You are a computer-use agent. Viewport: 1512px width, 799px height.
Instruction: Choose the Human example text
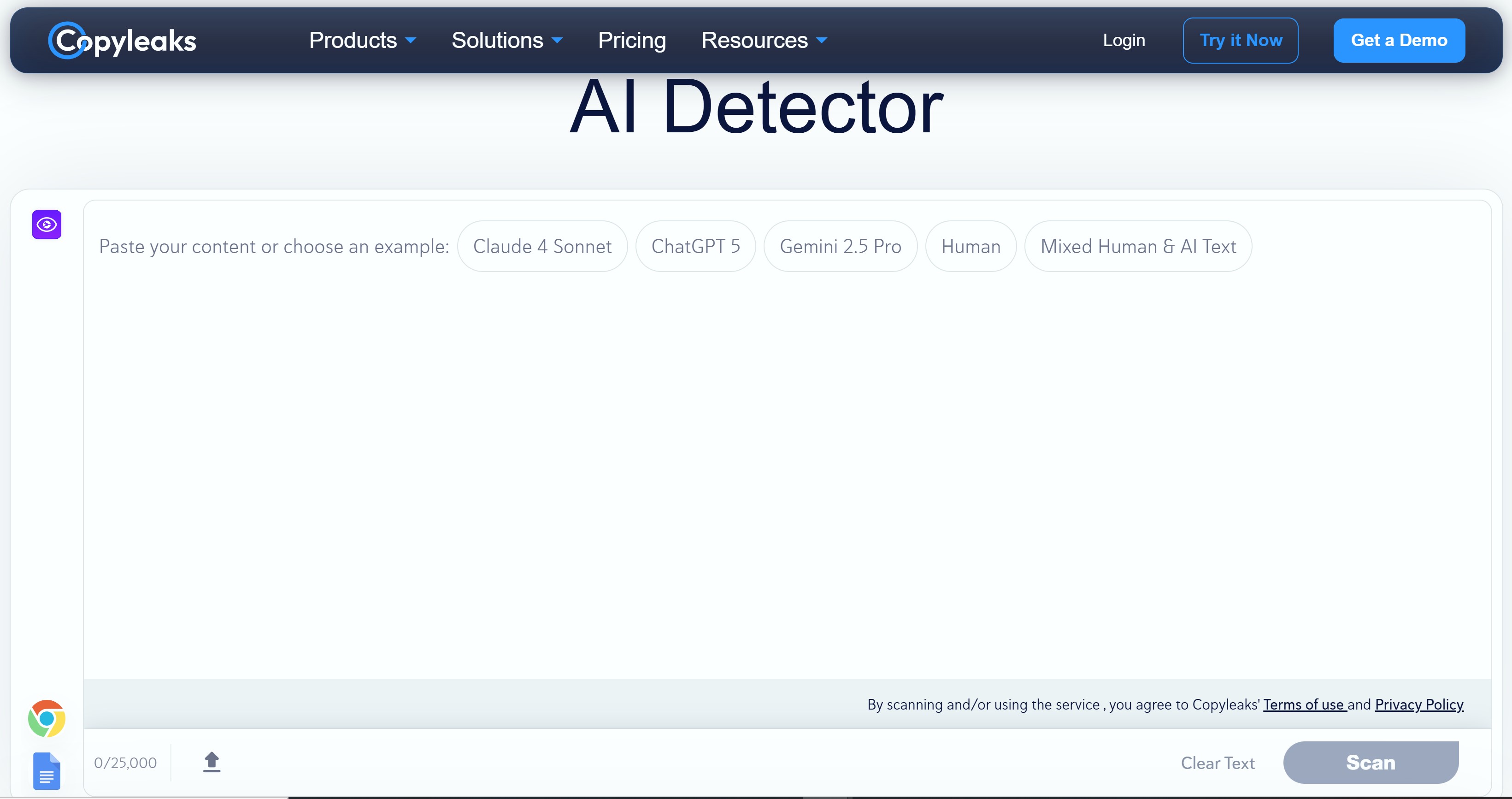tap(971, 246)
